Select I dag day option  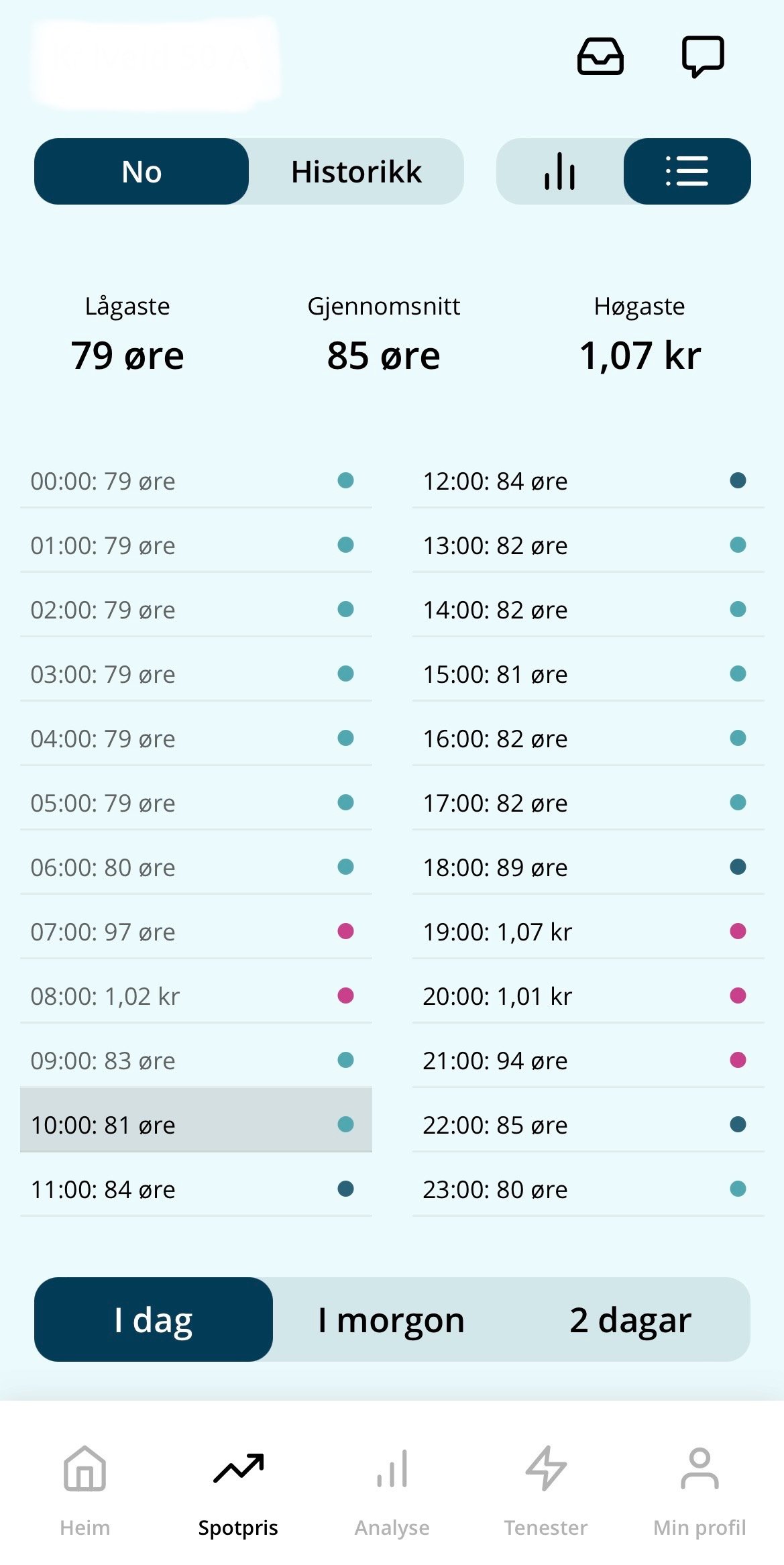[154, 1319]
